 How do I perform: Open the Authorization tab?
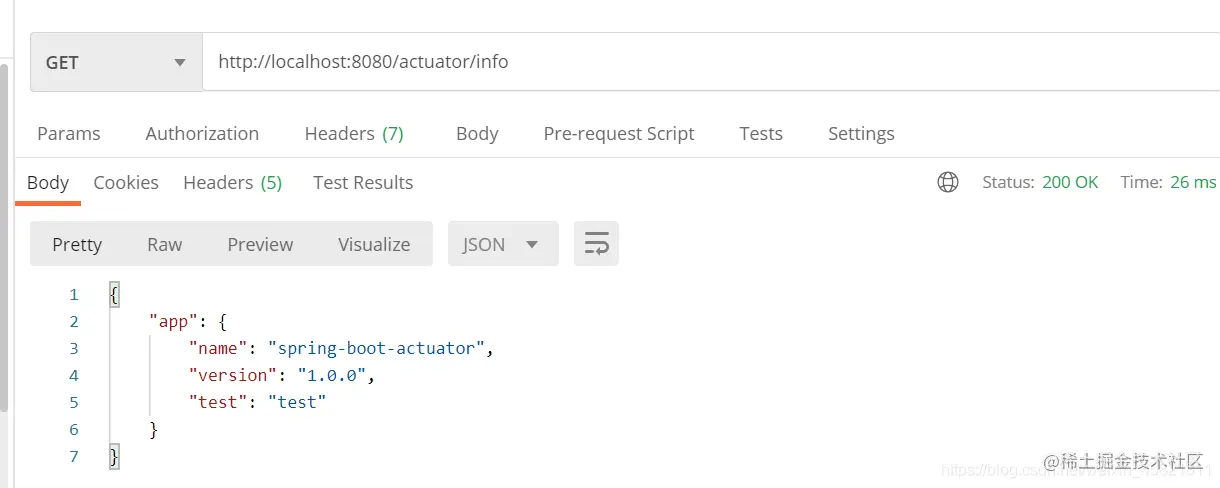click(x=202, y=133)
